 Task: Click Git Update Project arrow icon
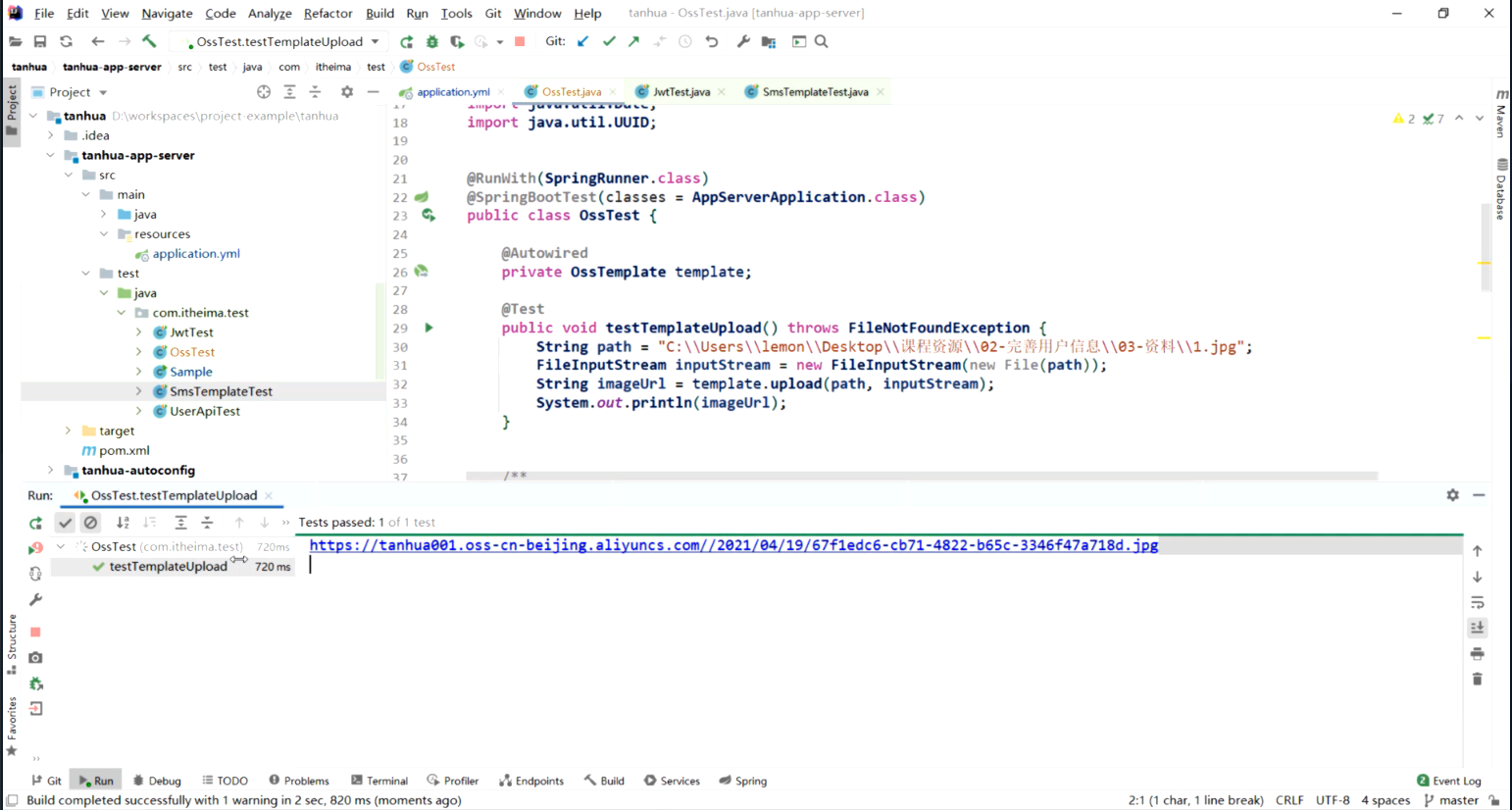coord(583,41)
